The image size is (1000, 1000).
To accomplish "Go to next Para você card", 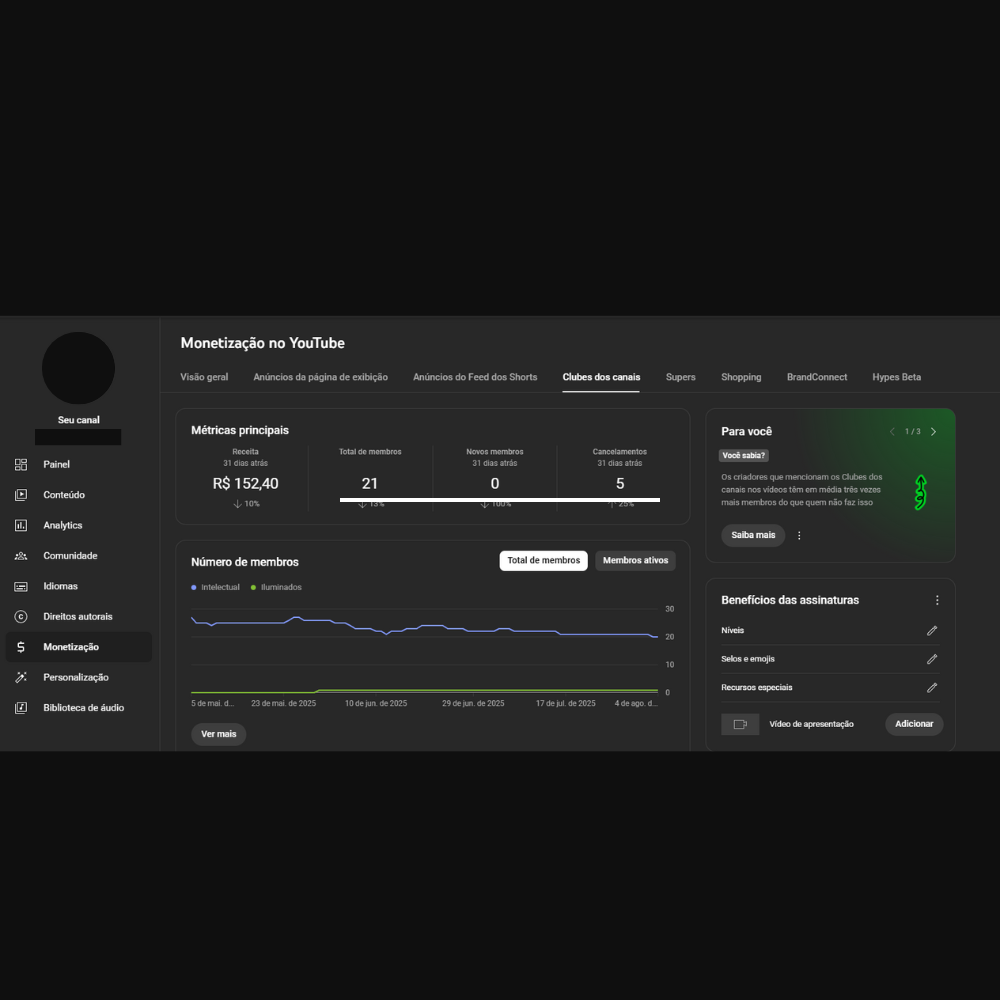I will pos(934,432).
